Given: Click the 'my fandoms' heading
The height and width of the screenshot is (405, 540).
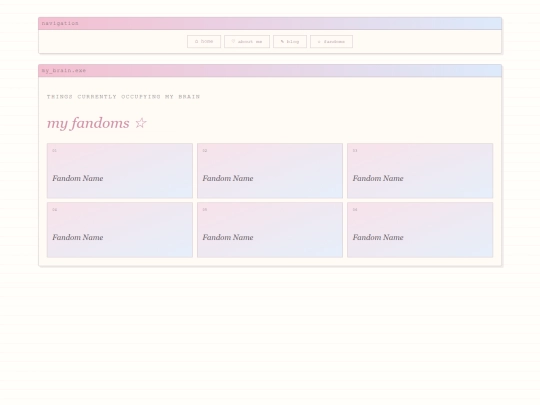Looking at the screenshot, I should pyautogui.click(x=97, y=123).
